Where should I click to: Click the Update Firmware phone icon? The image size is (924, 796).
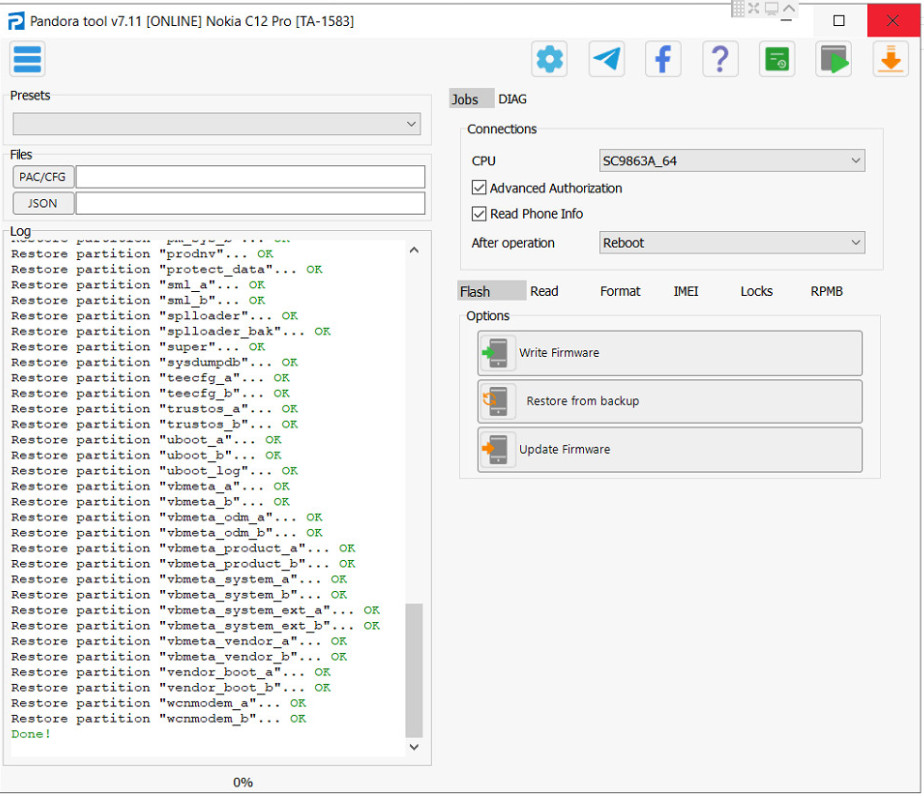497,450
